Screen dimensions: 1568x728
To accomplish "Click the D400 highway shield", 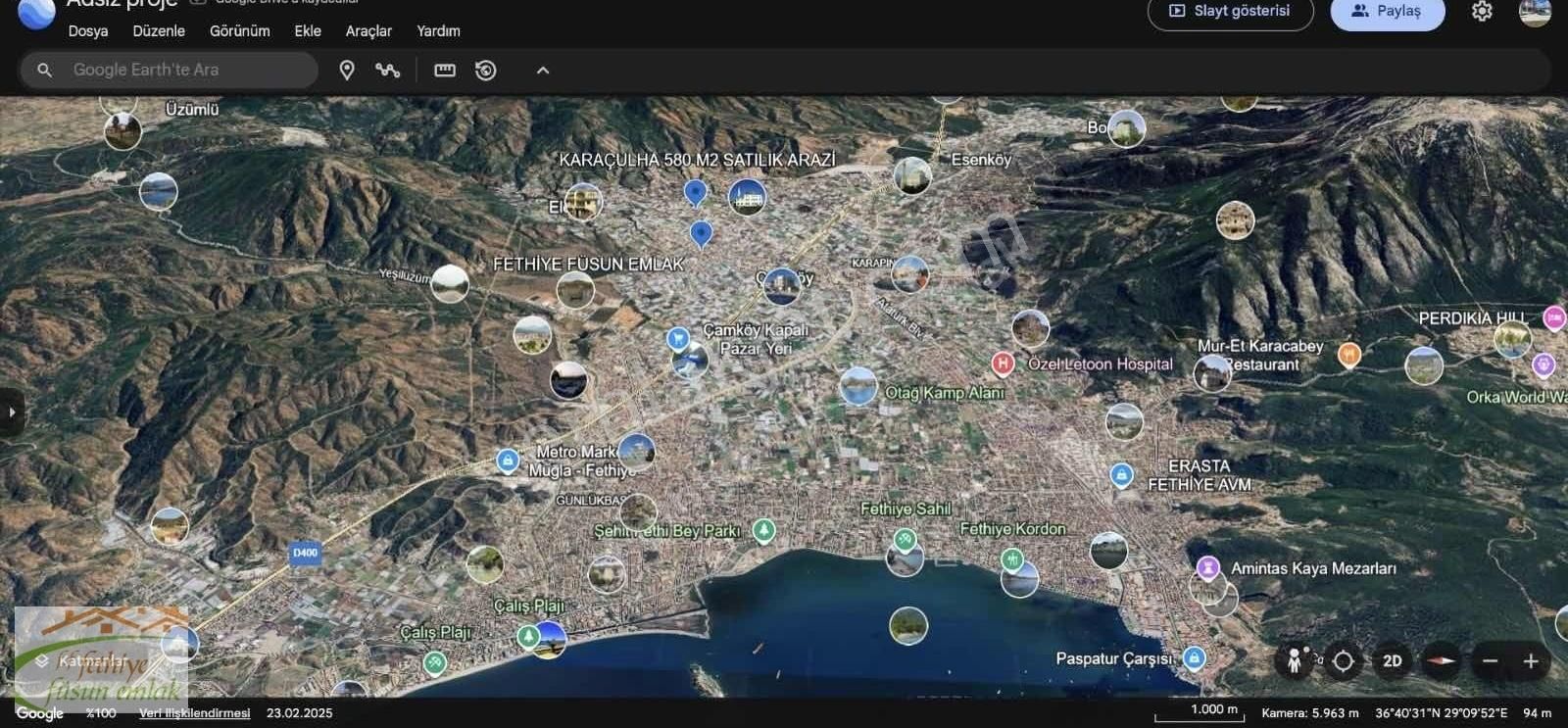I will coord(306,553).
